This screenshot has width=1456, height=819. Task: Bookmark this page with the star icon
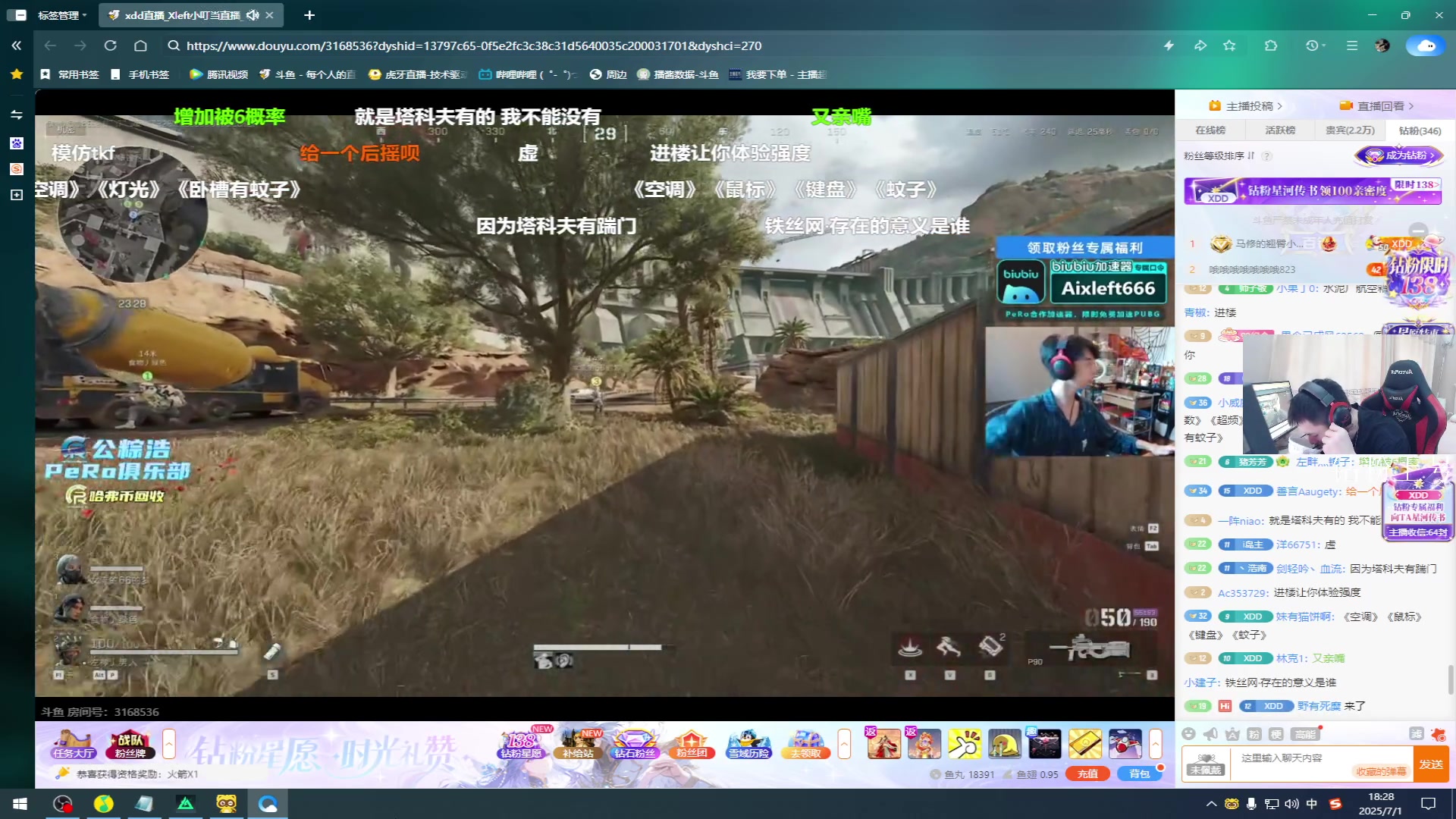(1229, 45)
